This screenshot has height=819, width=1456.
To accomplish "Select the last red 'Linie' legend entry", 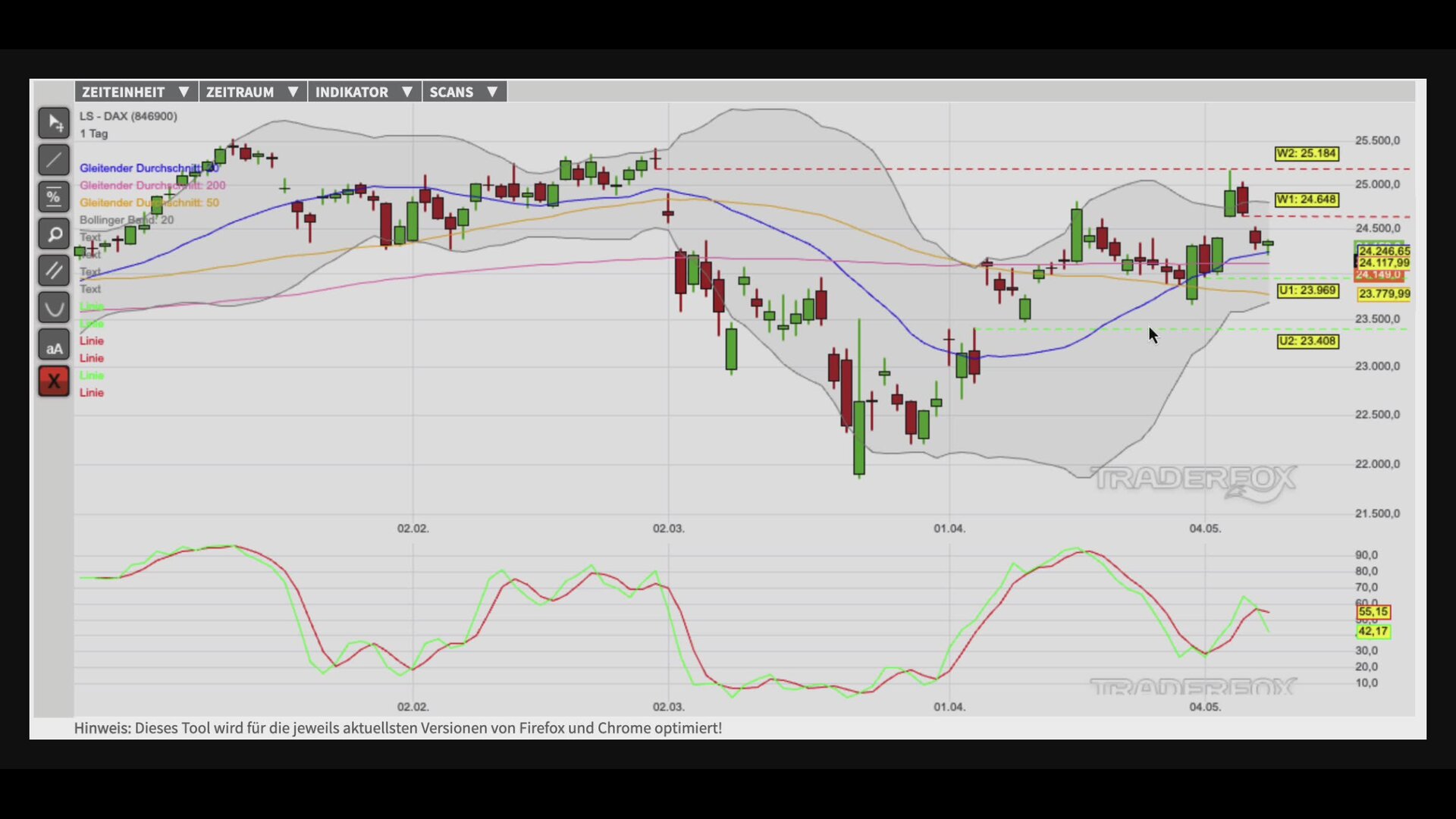I will click(x=92, y=393).
